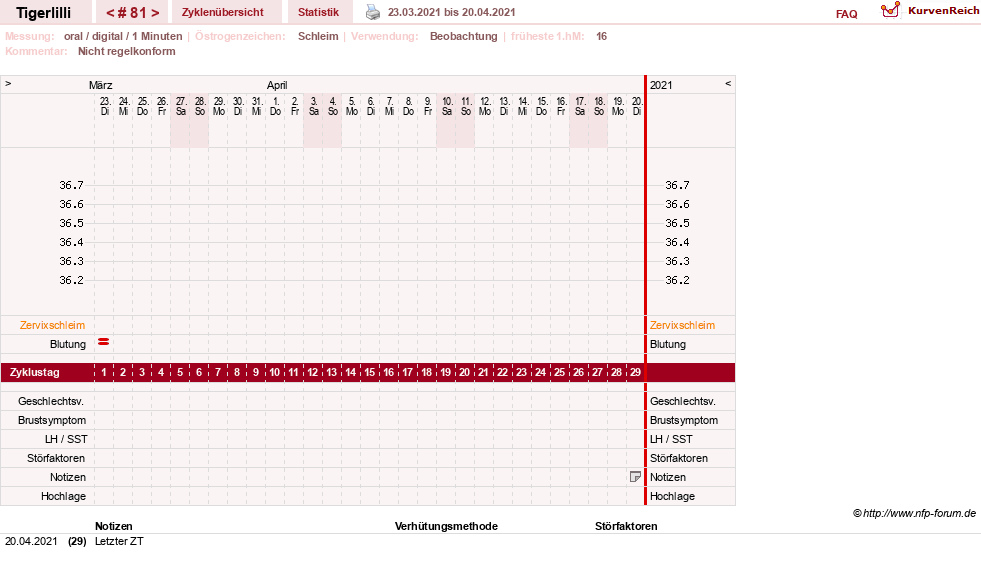Viewport: 981px width, 585px height.
Task: Click the left Brustsymptom row label
Action: 52,420
